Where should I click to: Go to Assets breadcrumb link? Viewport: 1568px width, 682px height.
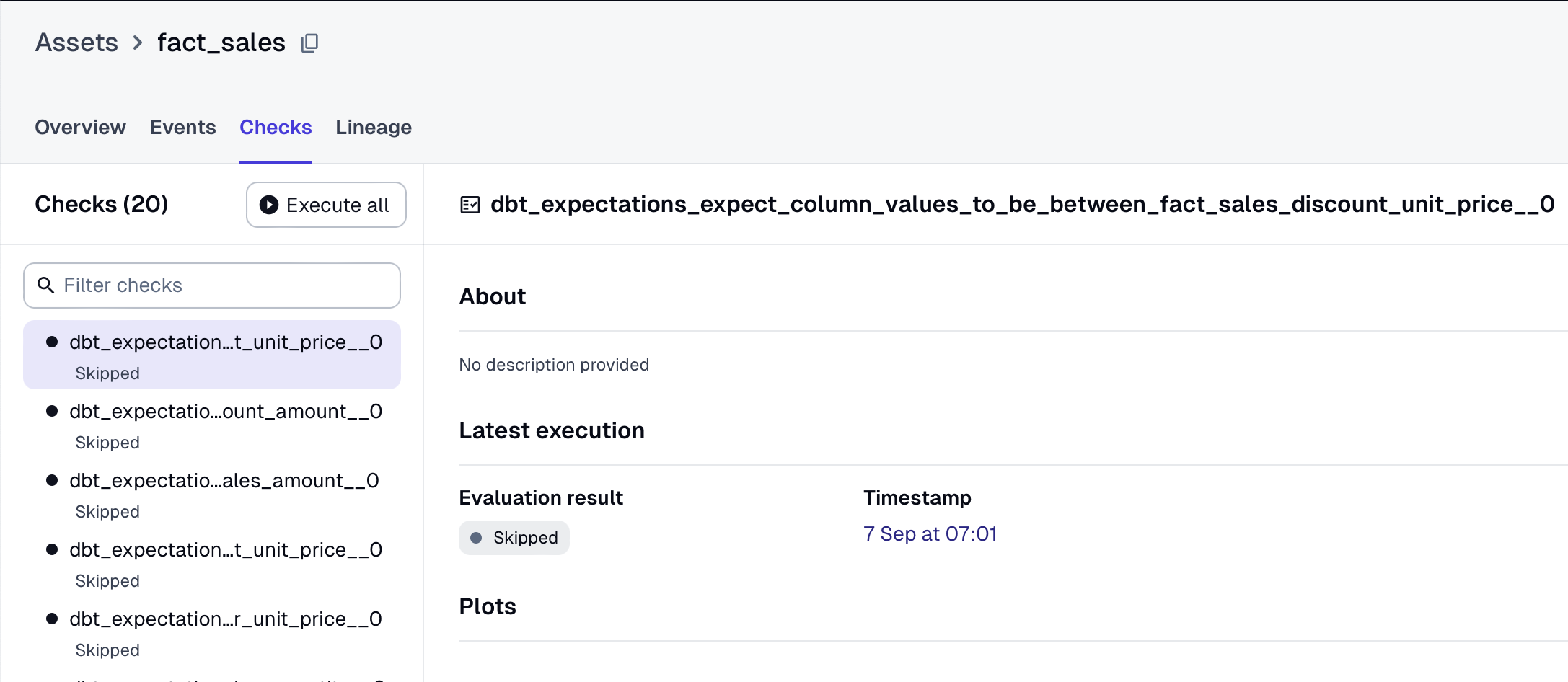tap(76, 43)
